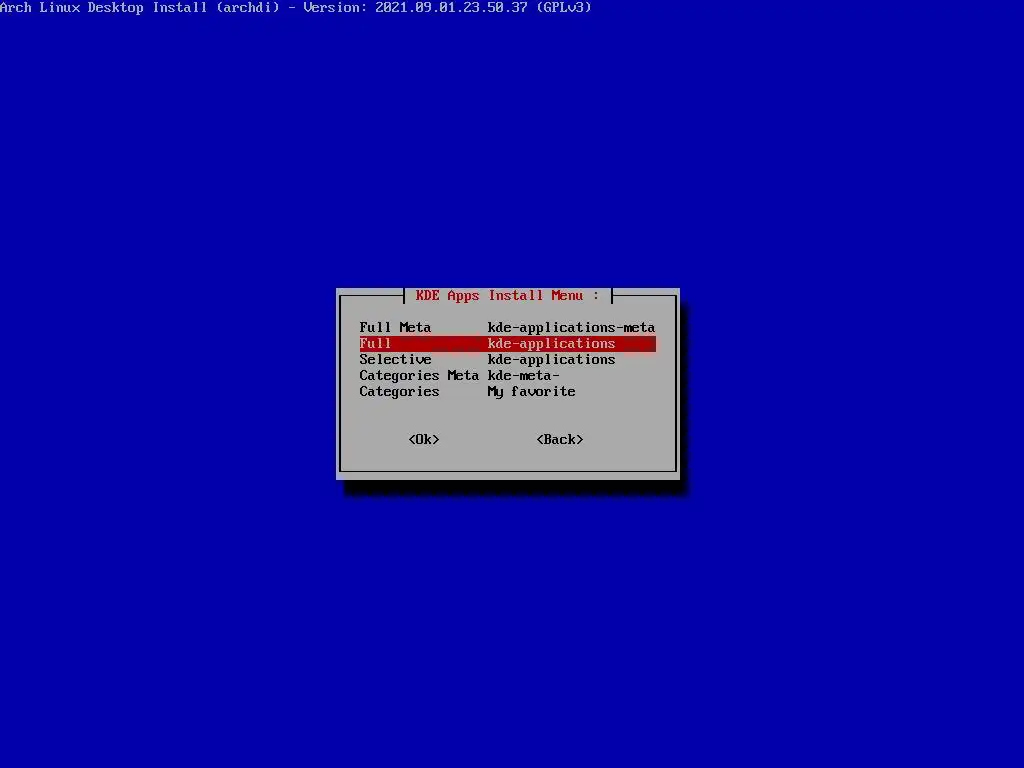Select Categories Meta kde-meta- entry
The height and width of the screenshot is (768, 1024).
507,376
